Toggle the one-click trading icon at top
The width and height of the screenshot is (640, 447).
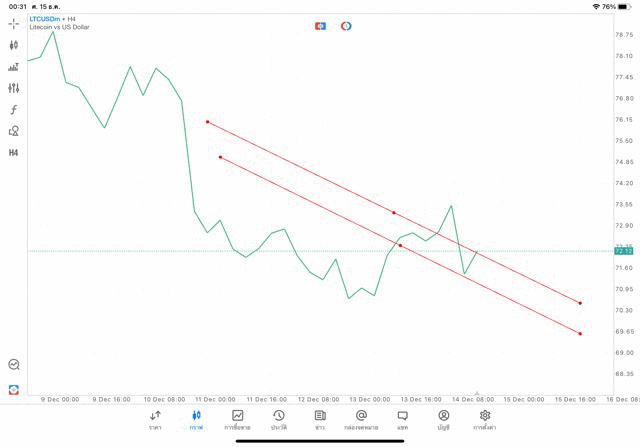[320, 26]
